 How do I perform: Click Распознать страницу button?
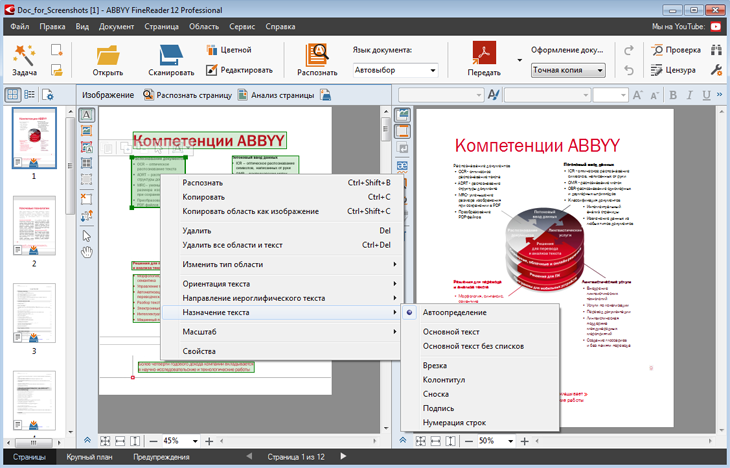click(188, 95)
